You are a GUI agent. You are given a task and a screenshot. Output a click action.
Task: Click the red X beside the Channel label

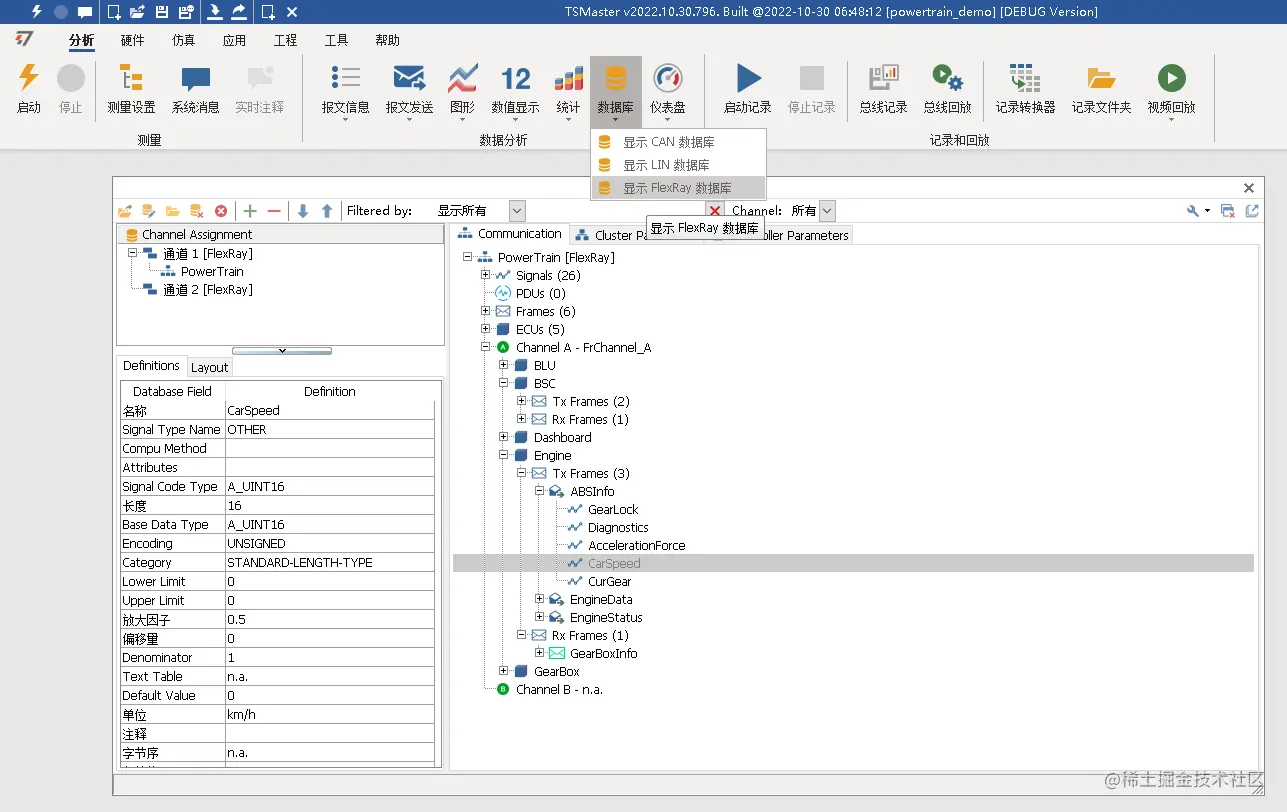point(715,211)
